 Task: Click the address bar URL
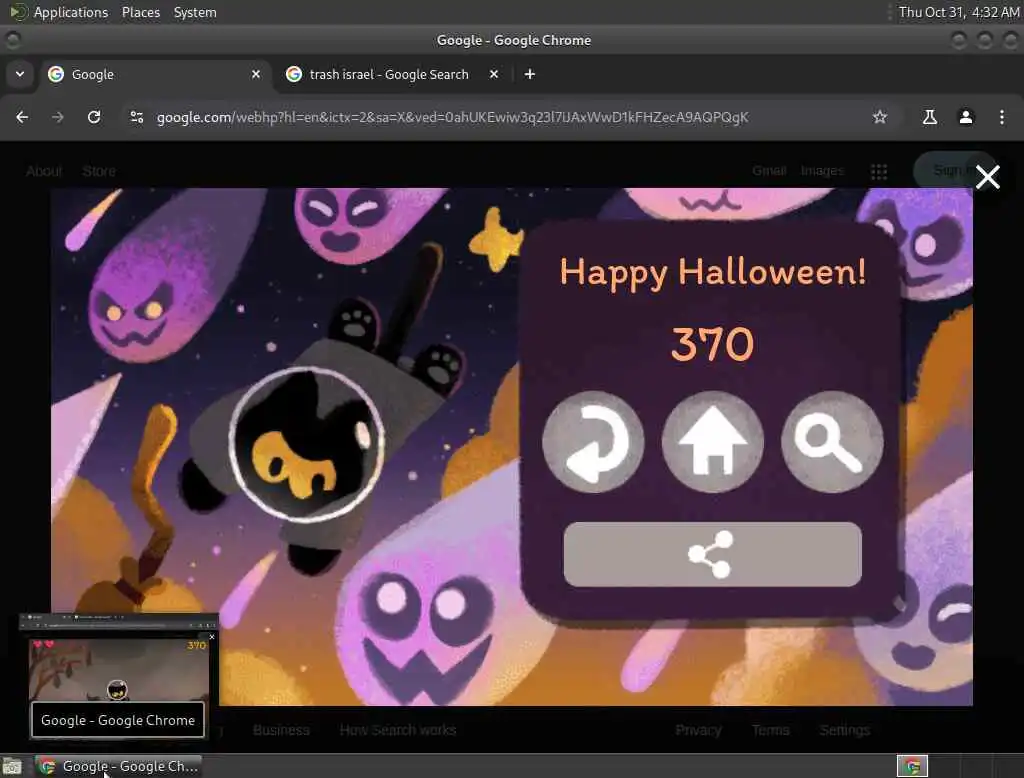[x=452, y=118]
